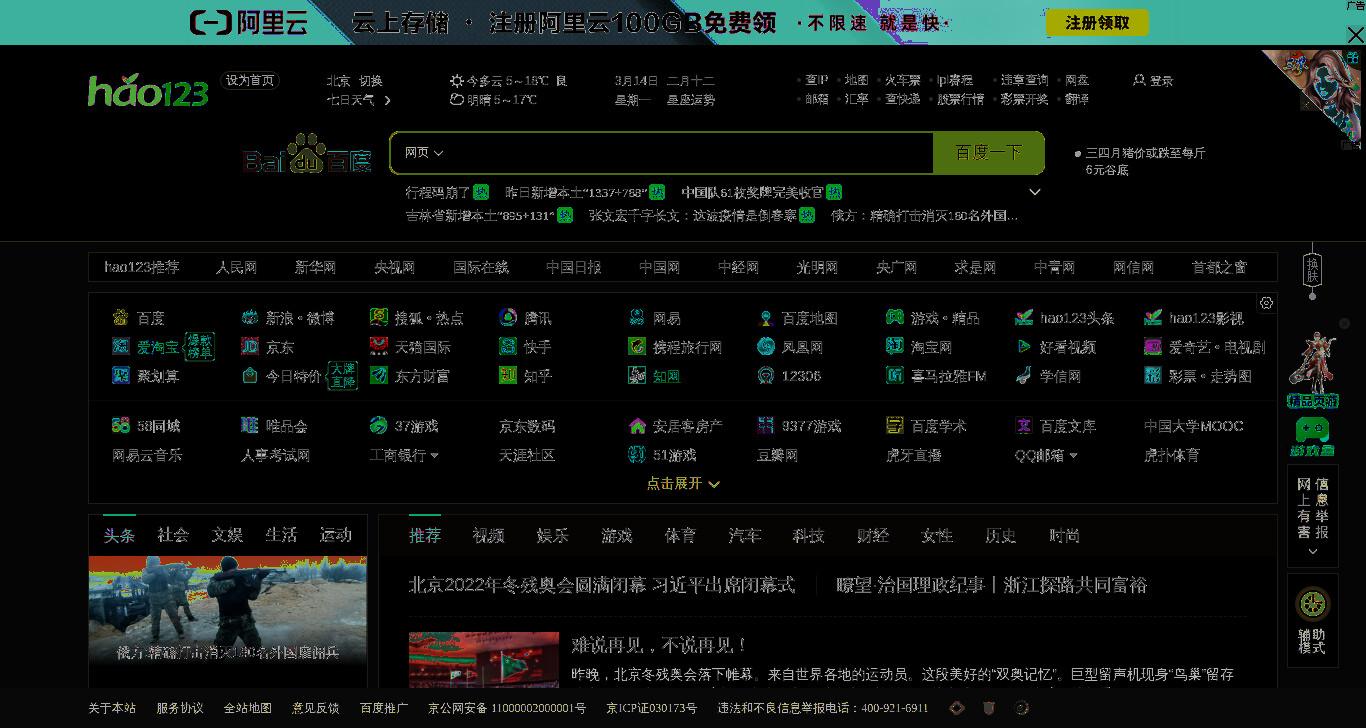
Task: Switch city via 切换 link
Action: [x=370, y=81]
